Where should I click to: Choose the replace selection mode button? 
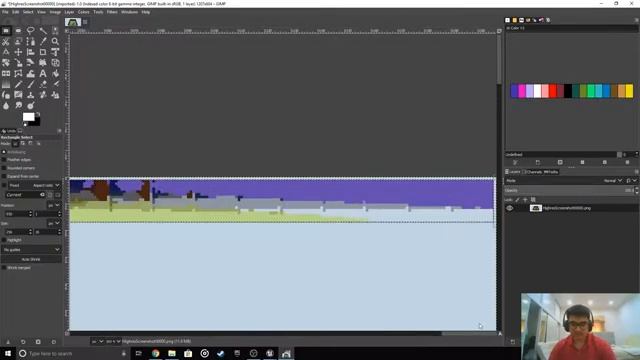(16, 144)
